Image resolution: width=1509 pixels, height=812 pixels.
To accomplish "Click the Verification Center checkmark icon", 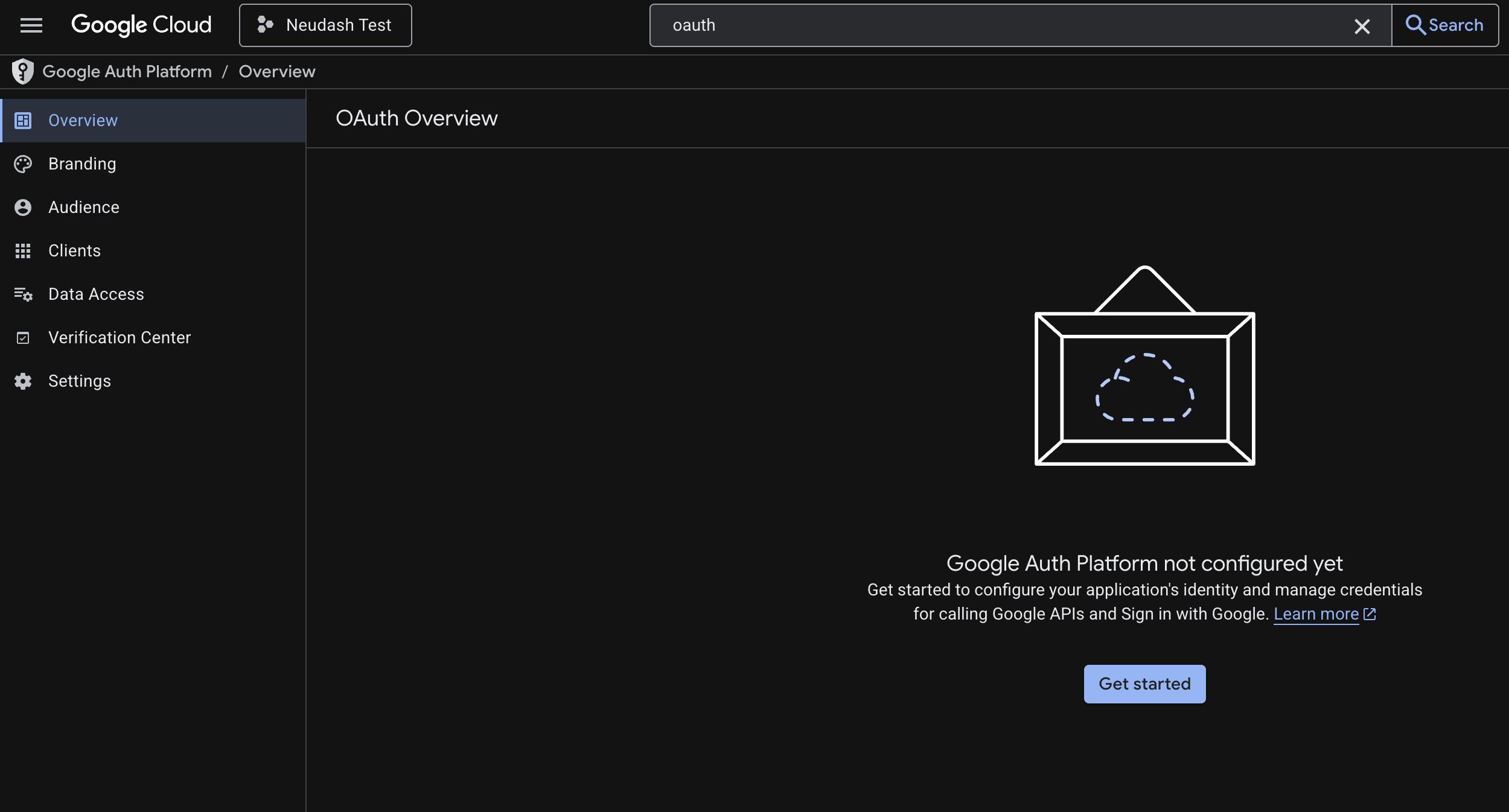I will [x=23, y=338].
